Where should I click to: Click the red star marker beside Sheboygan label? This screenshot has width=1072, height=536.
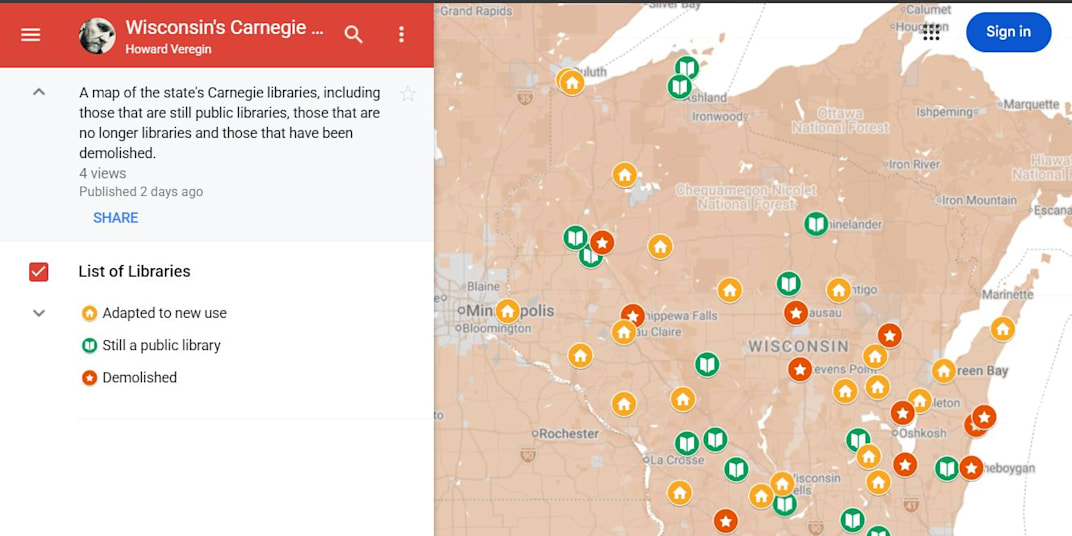971,468
